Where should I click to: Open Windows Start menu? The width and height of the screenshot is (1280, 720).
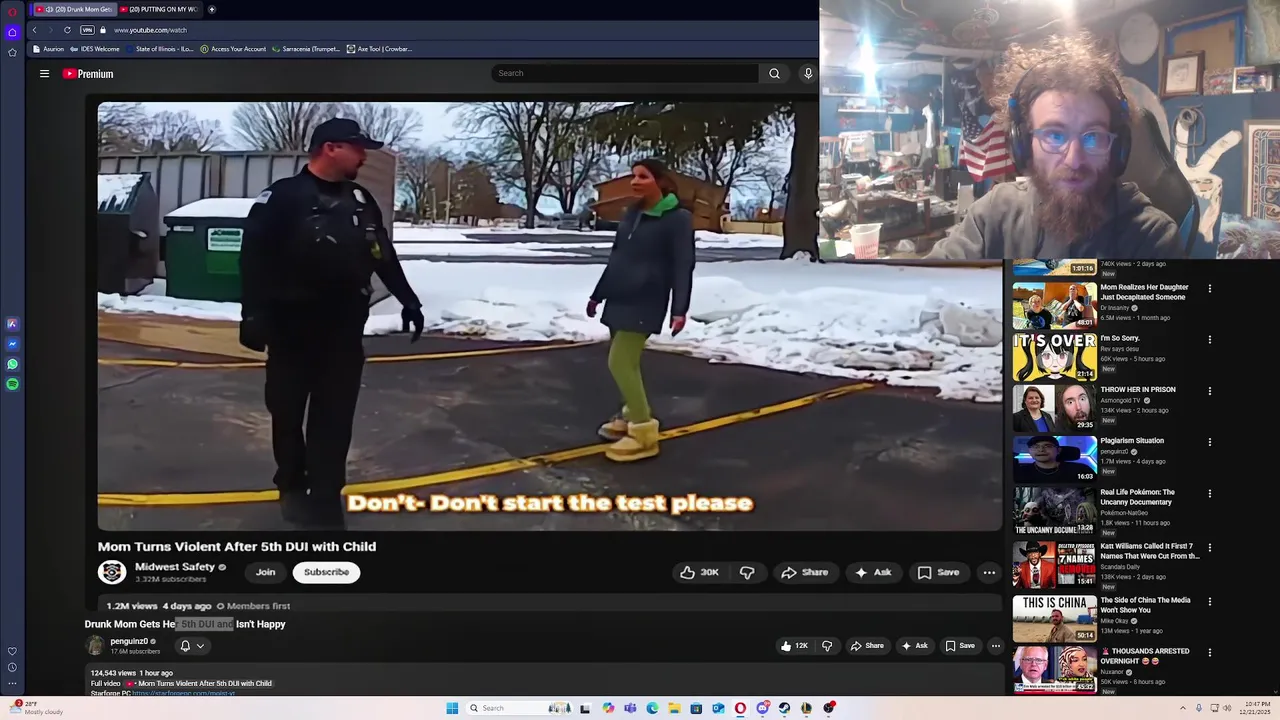click(452, 708)
